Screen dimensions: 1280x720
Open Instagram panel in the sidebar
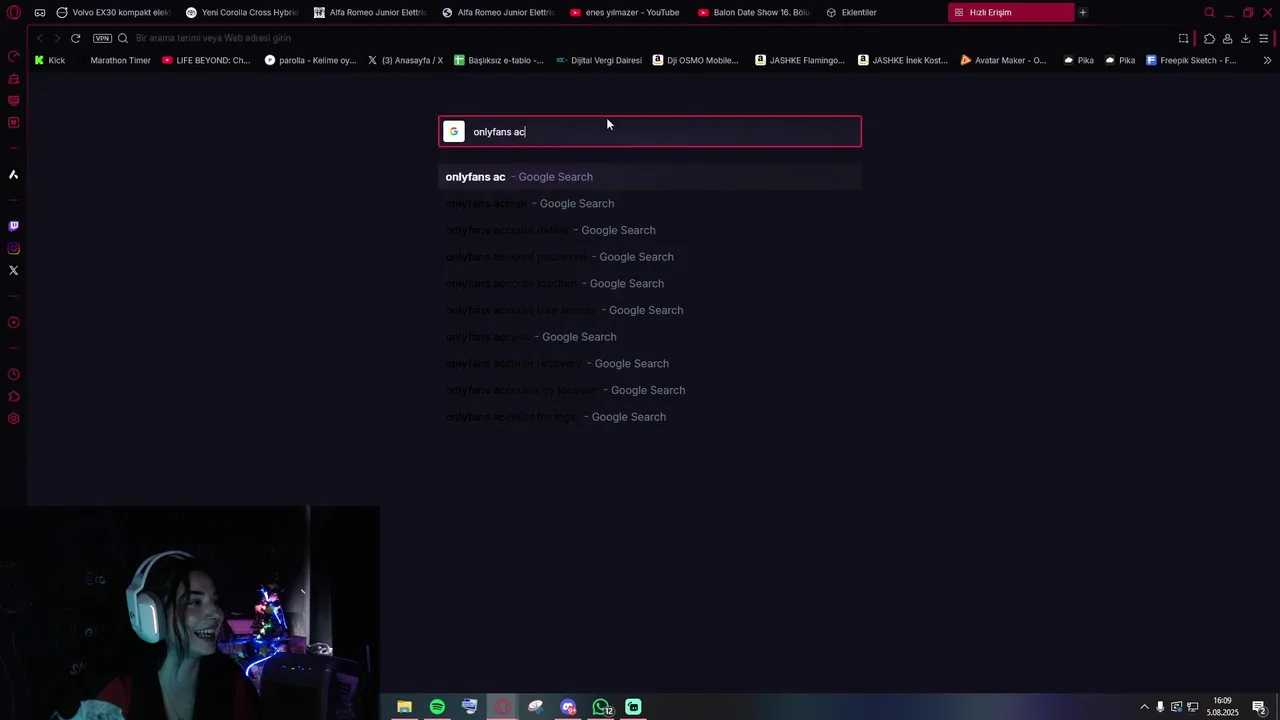click(13, 248)
